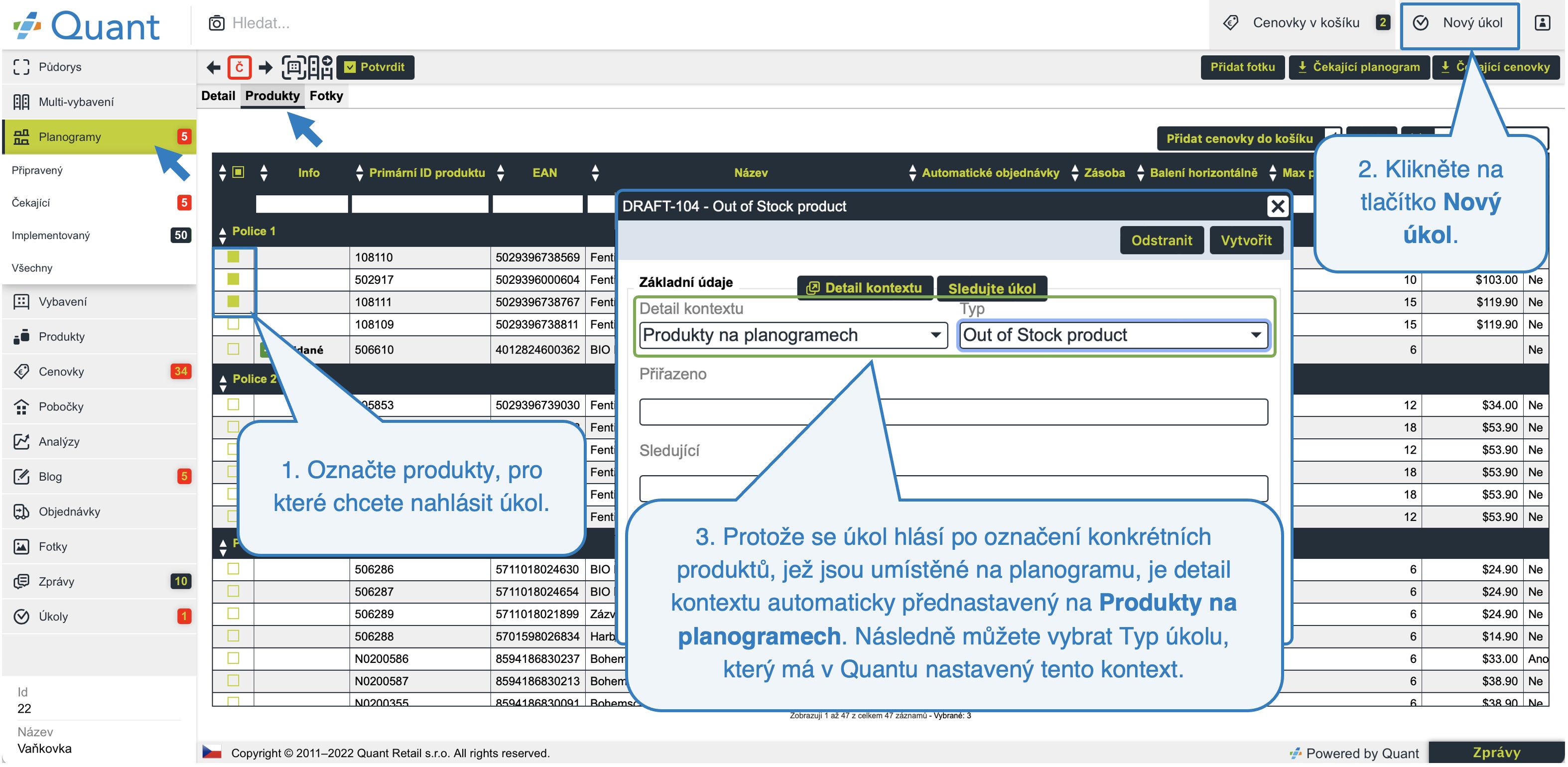Uncheck product 502917 checkbox
Screen dimensions: 1568x767
pos(233,279)
